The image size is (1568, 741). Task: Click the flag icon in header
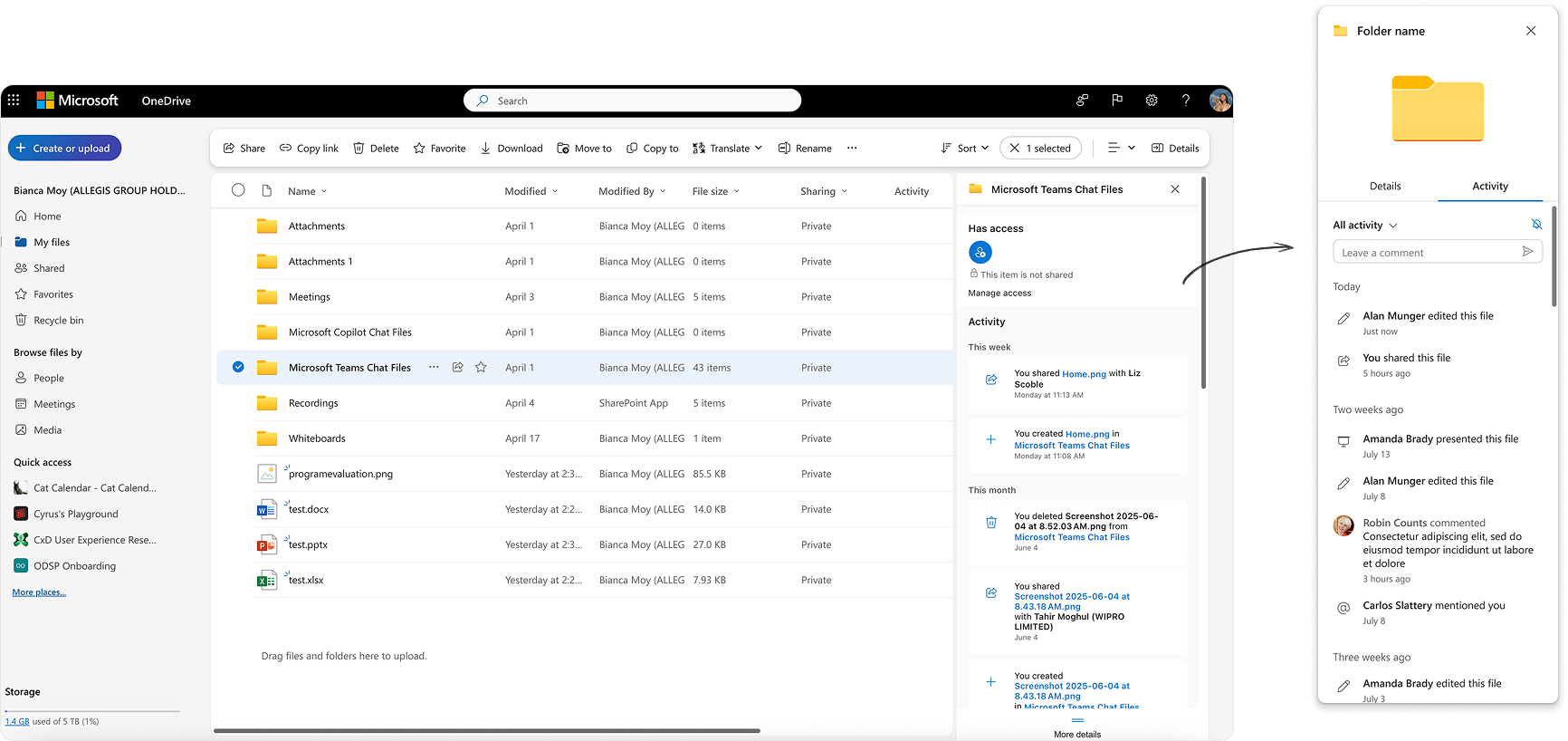(x=1117, y=101)
